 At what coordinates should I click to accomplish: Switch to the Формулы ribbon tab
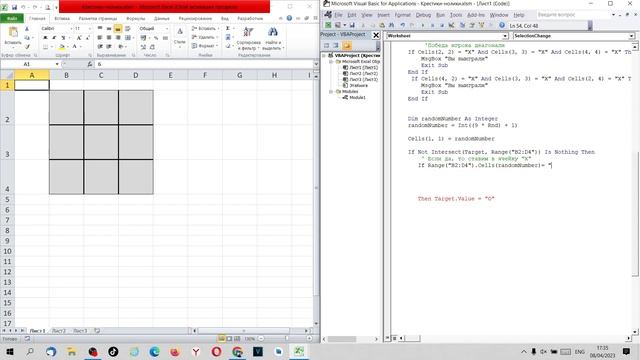click(x=136, y=18)
